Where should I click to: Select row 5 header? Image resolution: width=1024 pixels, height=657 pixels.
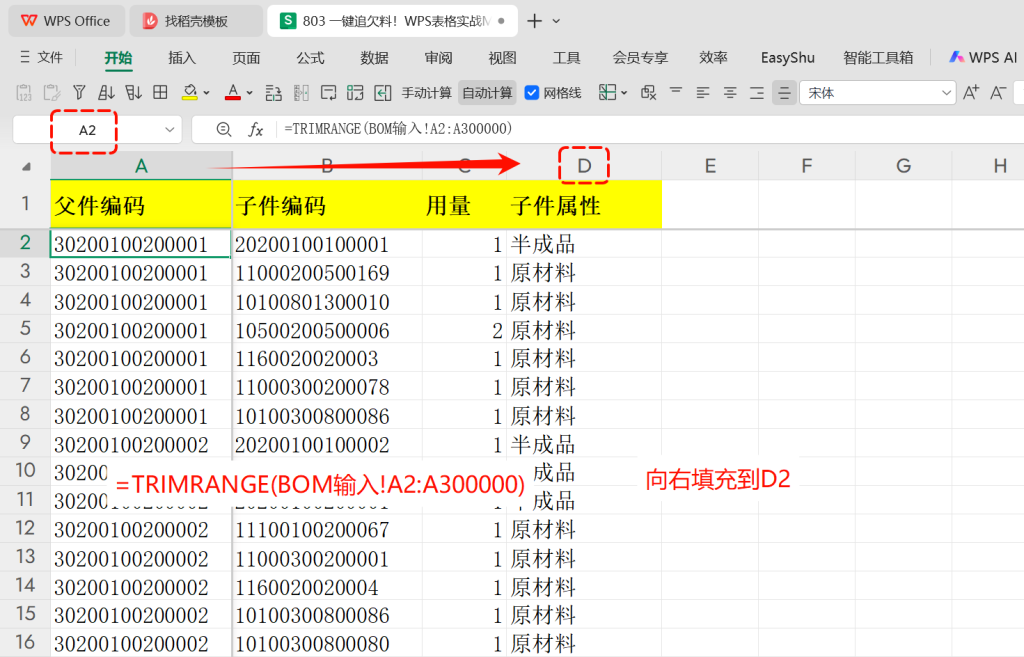[25, 328]
